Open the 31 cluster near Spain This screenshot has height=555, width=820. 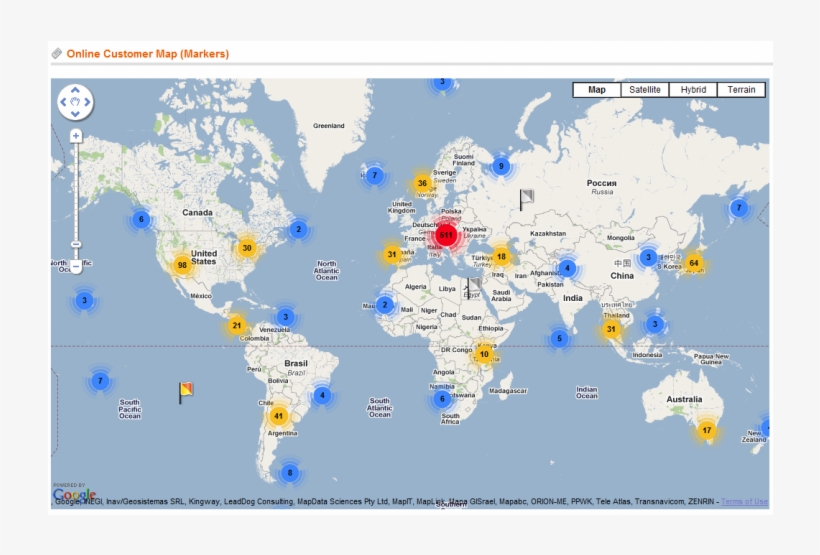(x=392, y=255)
